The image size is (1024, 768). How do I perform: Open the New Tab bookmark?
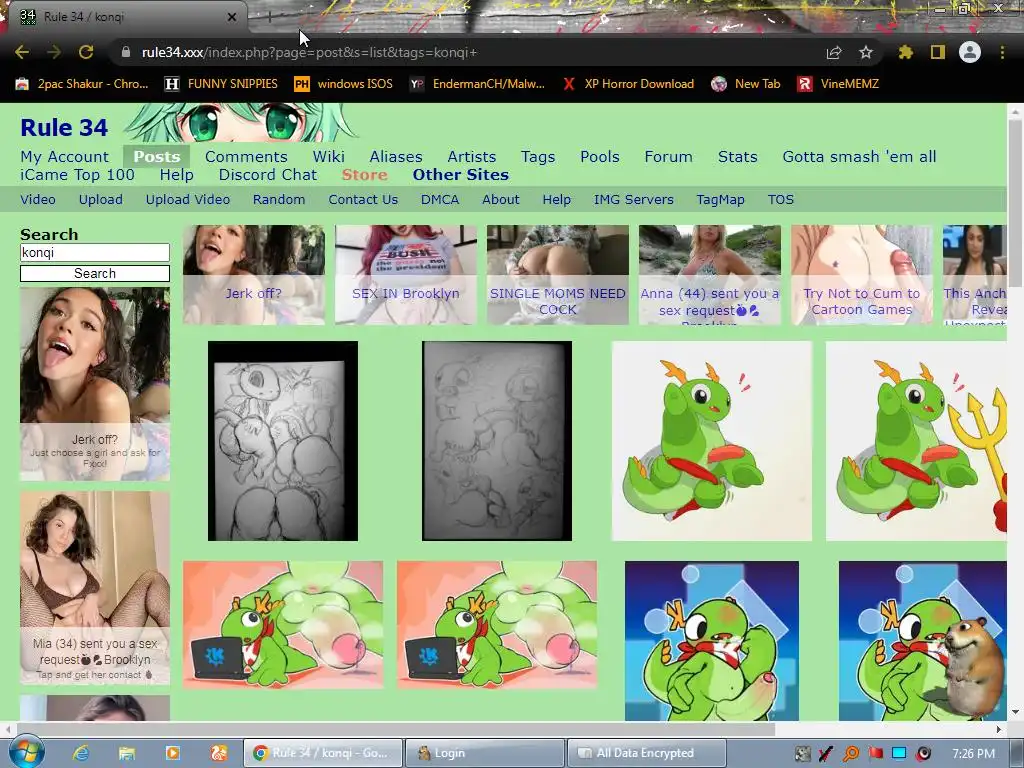point(746,84)
